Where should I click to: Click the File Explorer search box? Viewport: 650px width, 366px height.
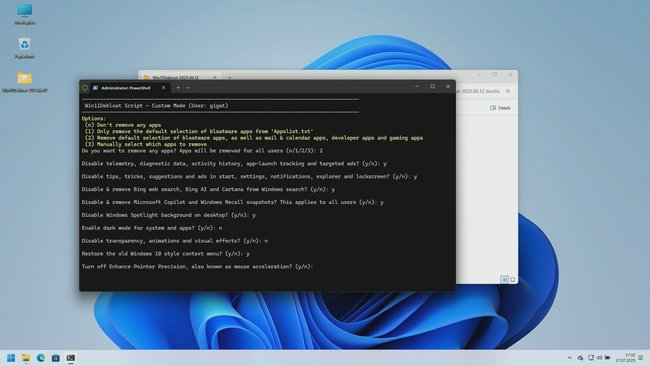[484, 91]
